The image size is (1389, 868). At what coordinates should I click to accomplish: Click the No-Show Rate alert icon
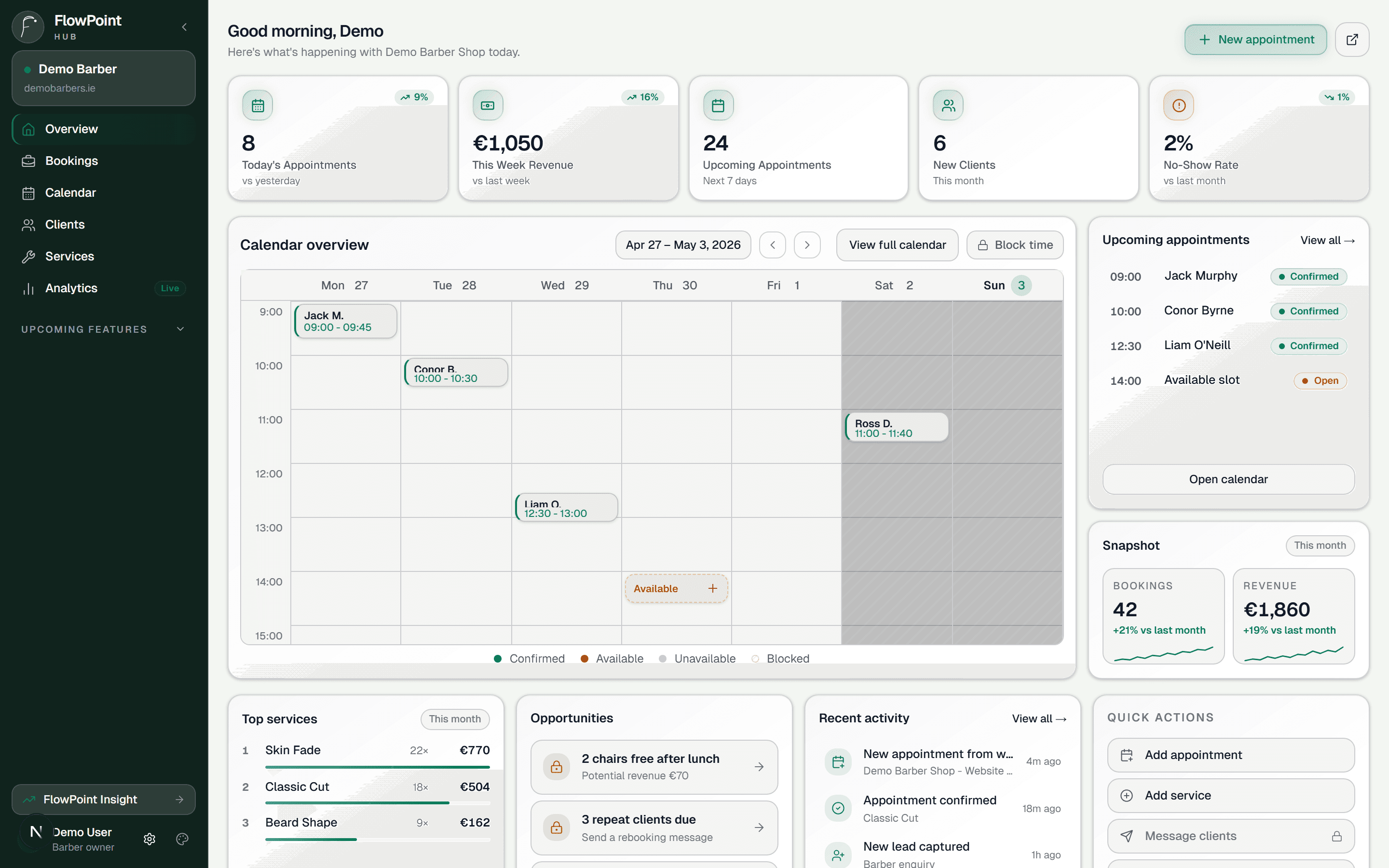(x=1178, y=106)
